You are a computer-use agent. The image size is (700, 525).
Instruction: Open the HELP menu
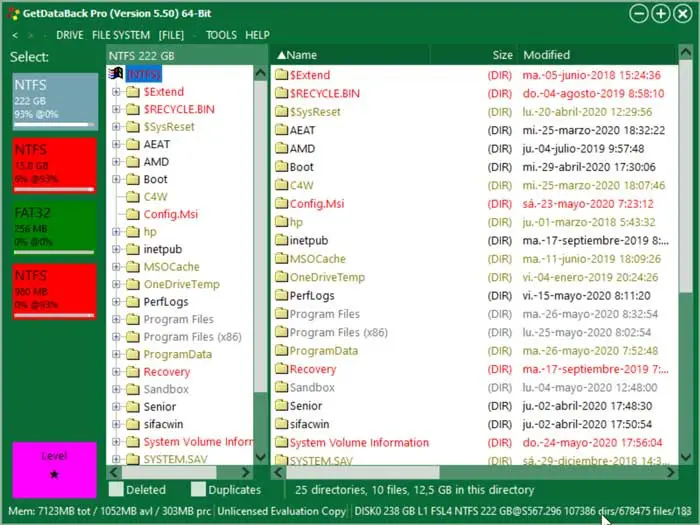257,35
